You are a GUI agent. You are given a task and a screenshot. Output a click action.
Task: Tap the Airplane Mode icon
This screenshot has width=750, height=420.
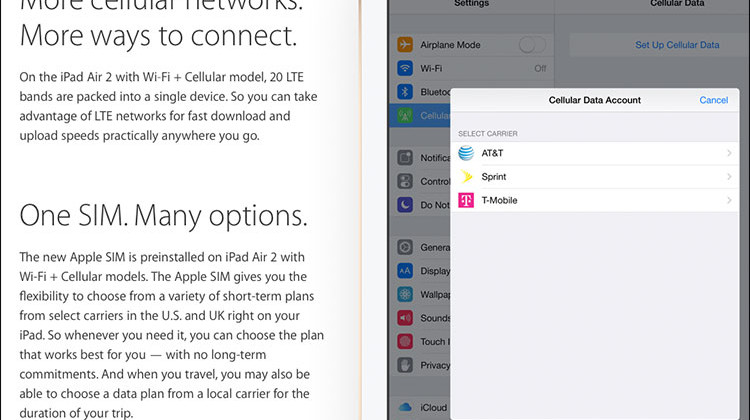[406, 45]
